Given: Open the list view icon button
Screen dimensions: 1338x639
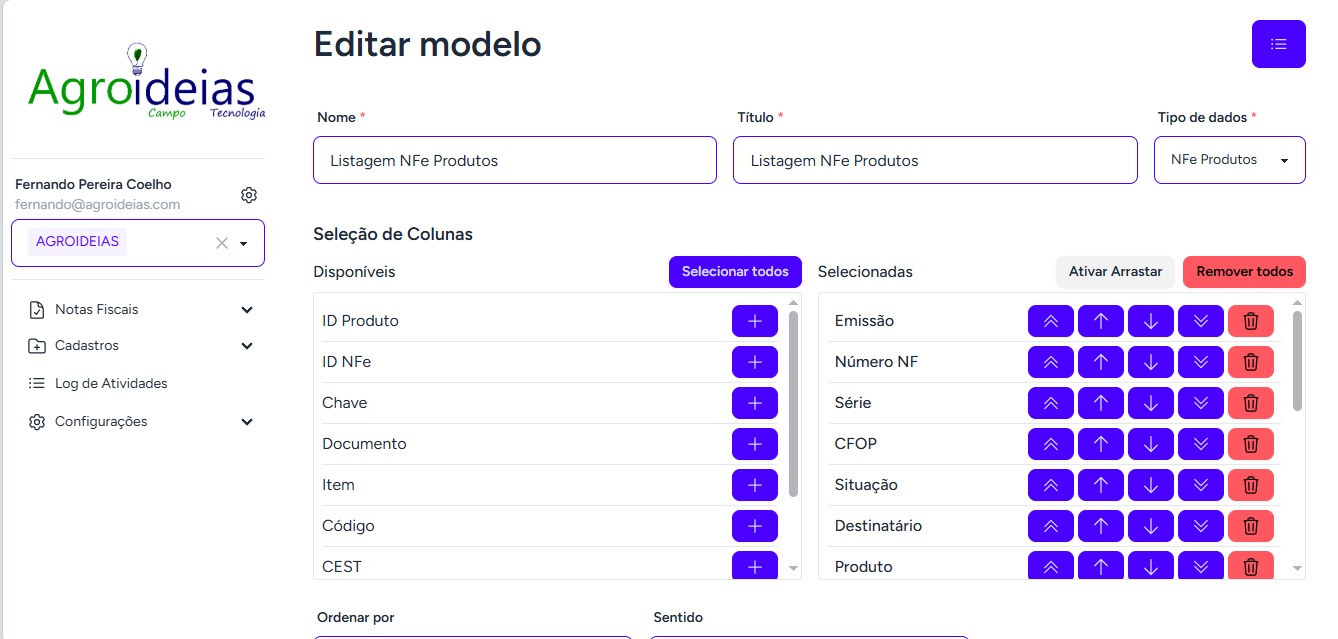Looking at the screenshot, I should click(x=1278, y=44).
